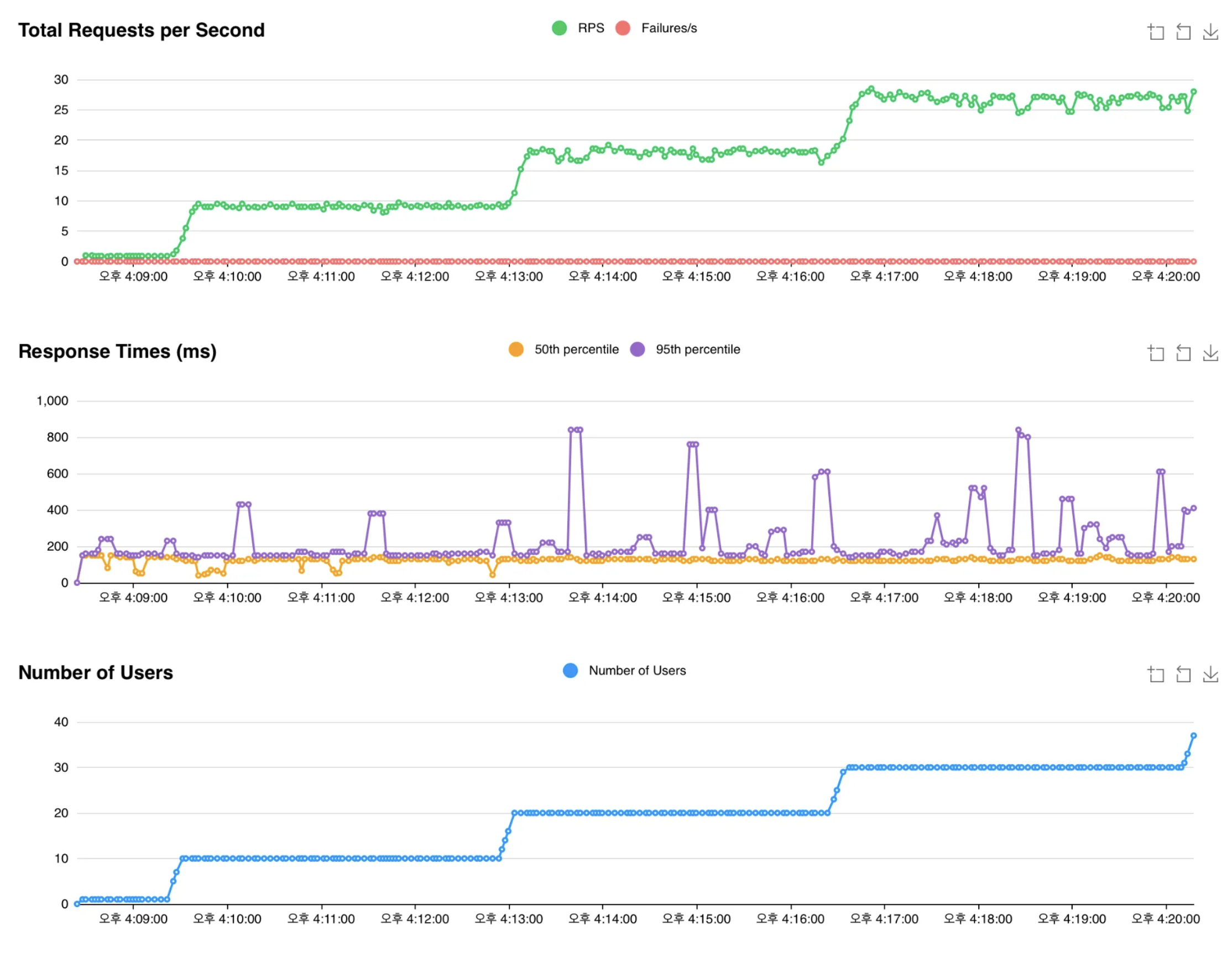The width and height of the screenshot is (1232, 973).
Task: Activate area zoom icon on Number of Users chart
Action: (x=1156, y=674)
